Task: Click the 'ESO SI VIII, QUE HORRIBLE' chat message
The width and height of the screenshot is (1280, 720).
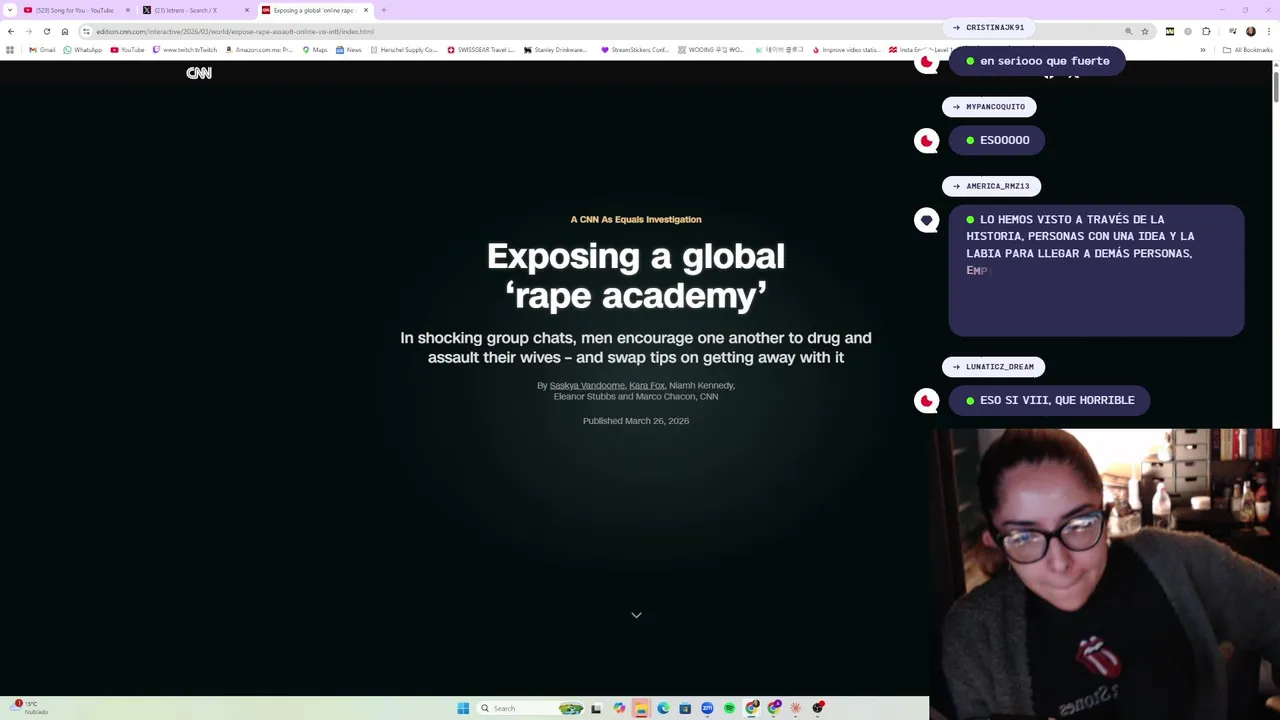Action: (1049, 400)
